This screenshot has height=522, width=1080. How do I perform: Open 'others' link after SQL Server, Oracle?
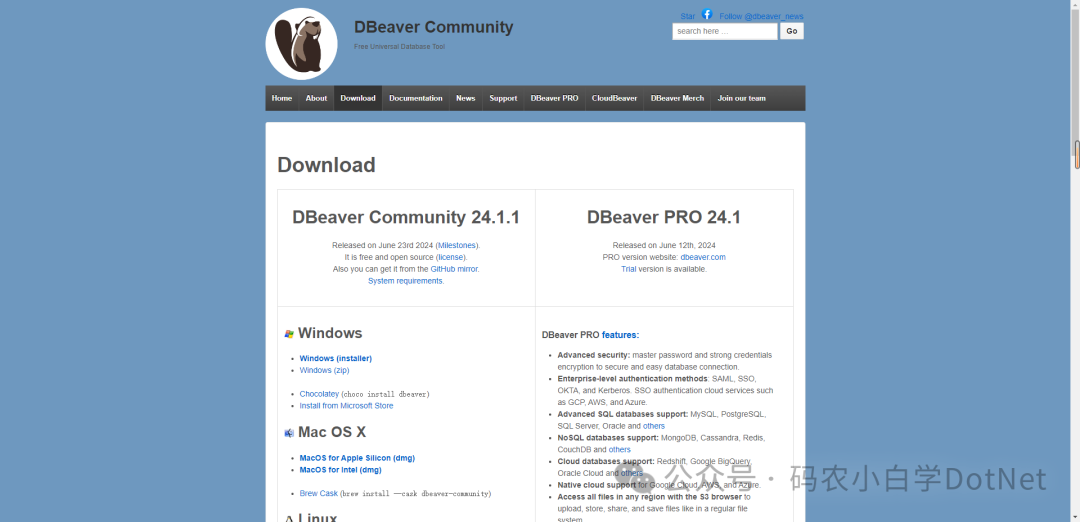tap(654, 426)
